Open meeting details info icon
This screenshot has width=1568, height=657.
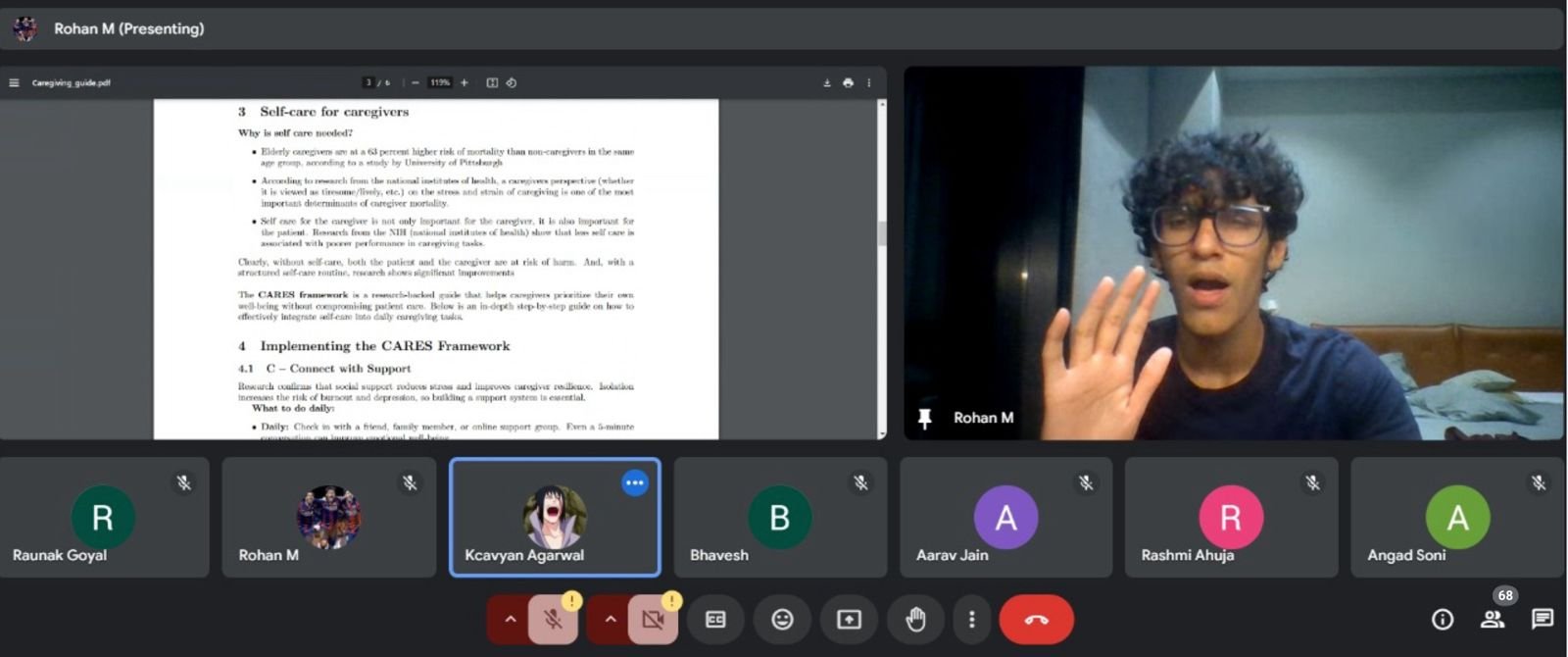(x=1442, y=619)
